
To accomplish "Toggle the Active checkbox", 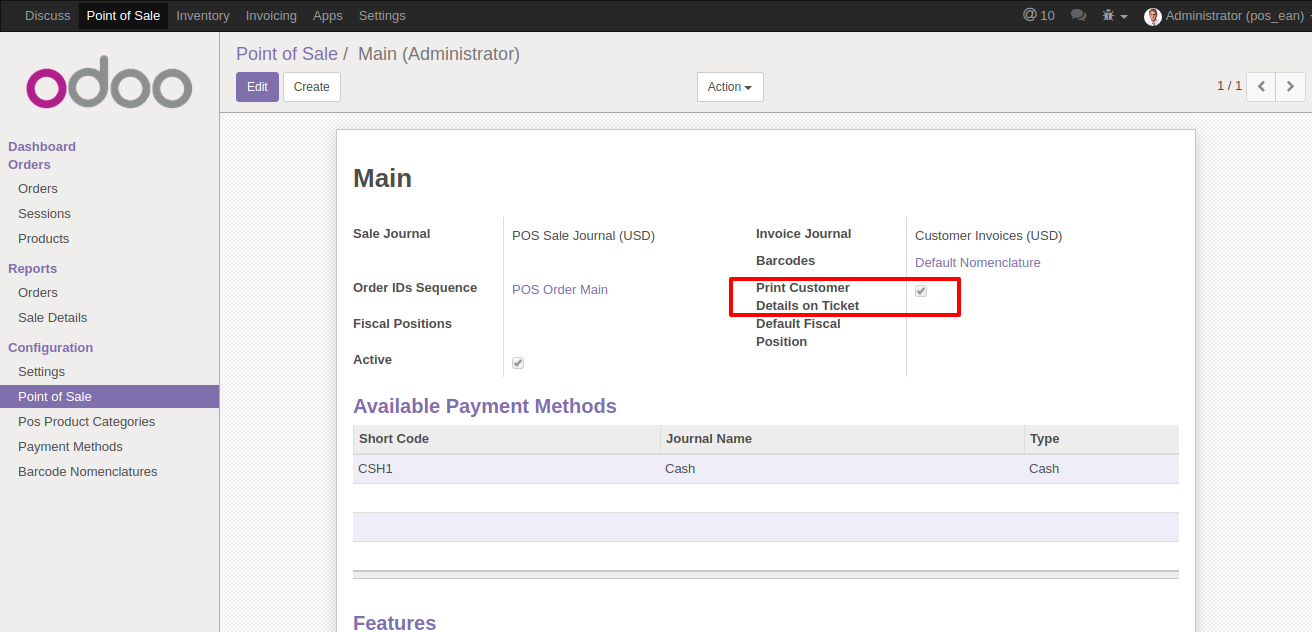I will point(518,362).
